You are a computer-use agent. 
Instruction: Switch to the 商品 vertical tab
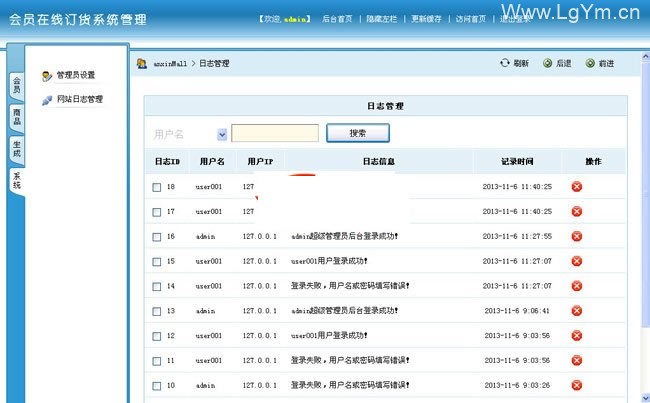point(17,117)
